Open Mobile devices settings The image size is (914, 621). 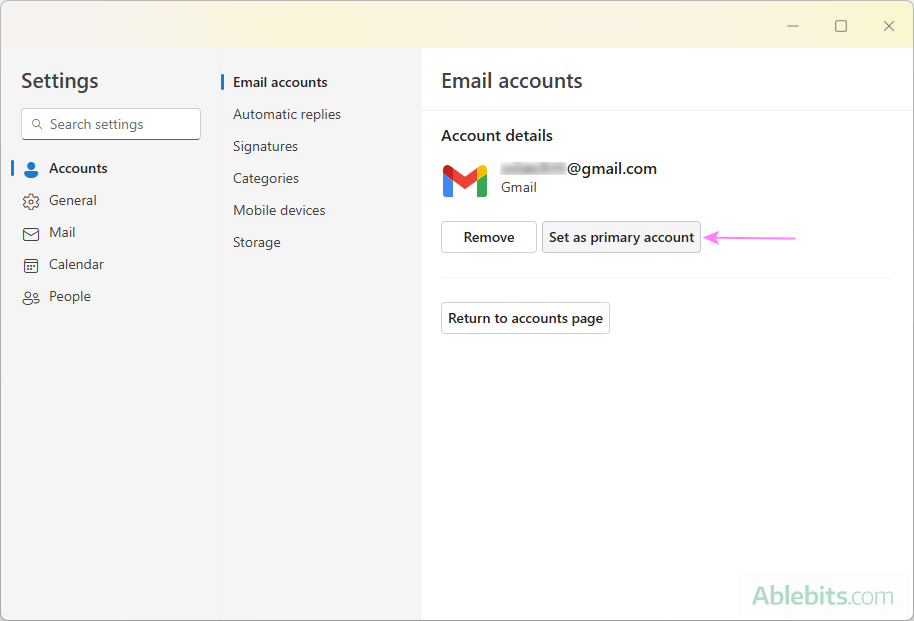coord(279,210)
